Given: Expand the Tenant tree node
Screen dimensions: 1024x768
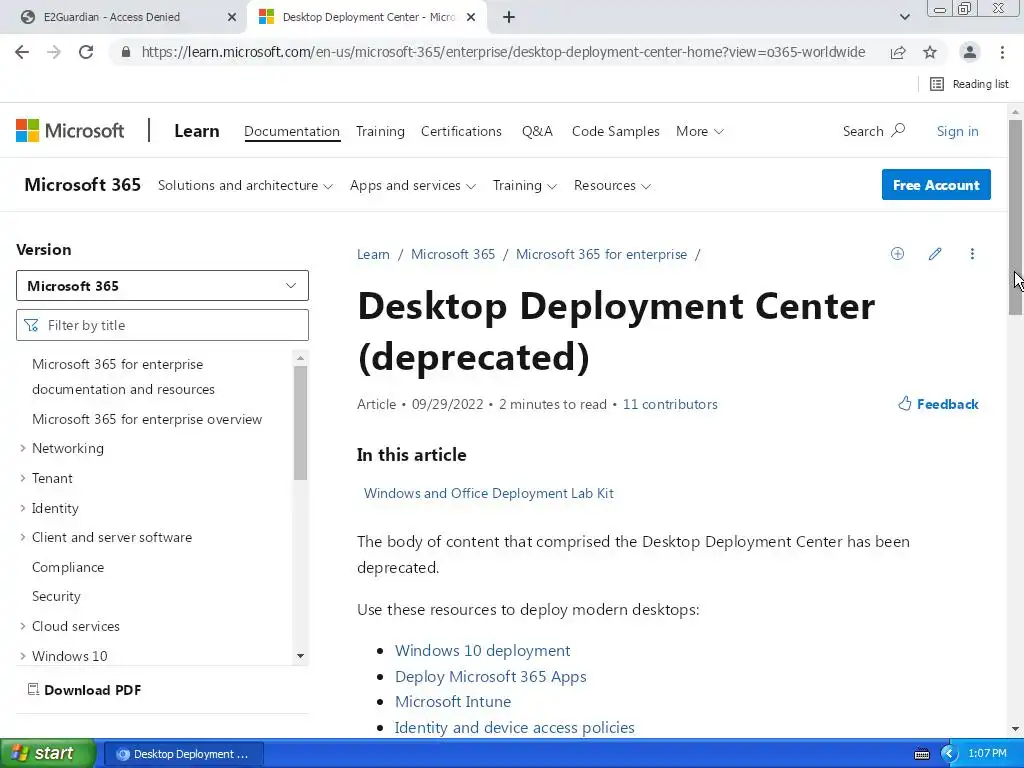Looking at the screenshot, I should click(23, 478).
